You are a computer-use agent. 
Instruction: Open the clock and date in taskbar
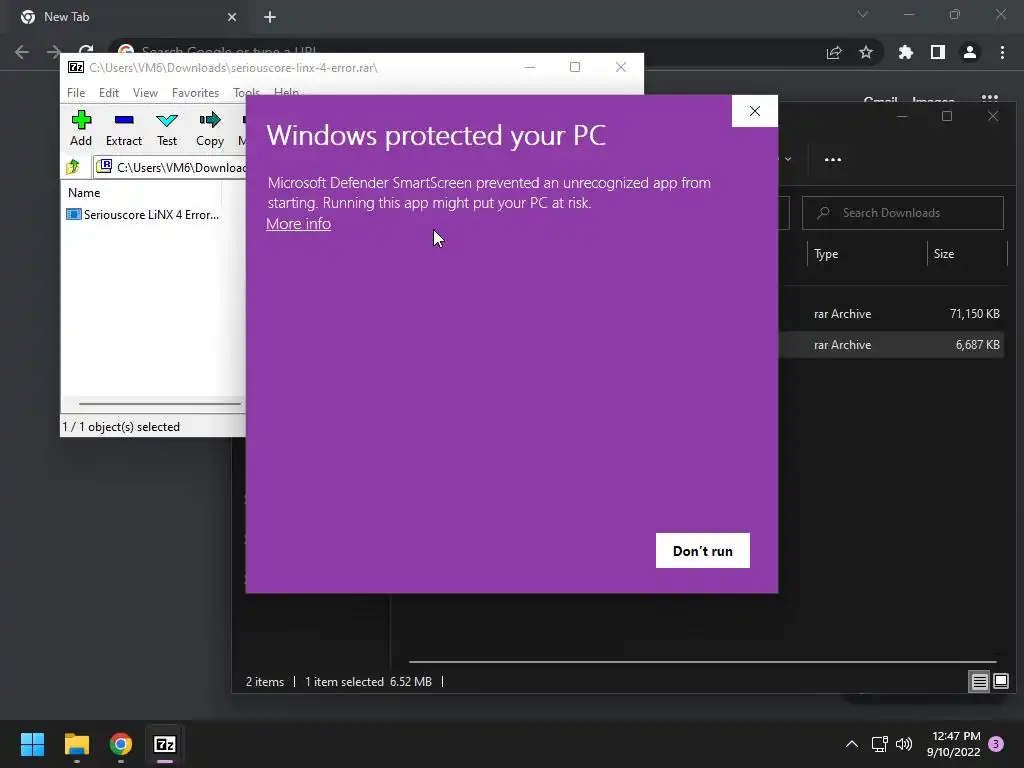click(954, 744)
